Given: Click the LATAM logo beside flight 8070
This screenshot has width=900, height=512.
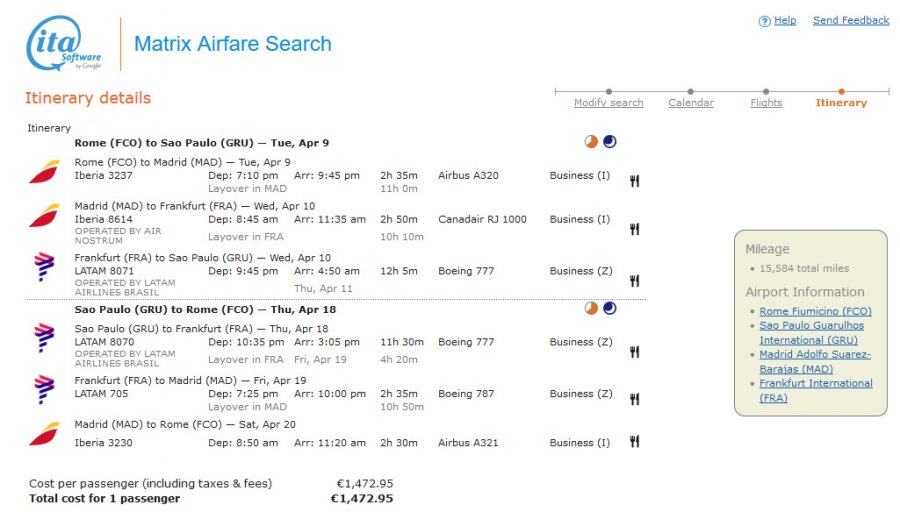Looking at the screenshot, I should point(44,338).
